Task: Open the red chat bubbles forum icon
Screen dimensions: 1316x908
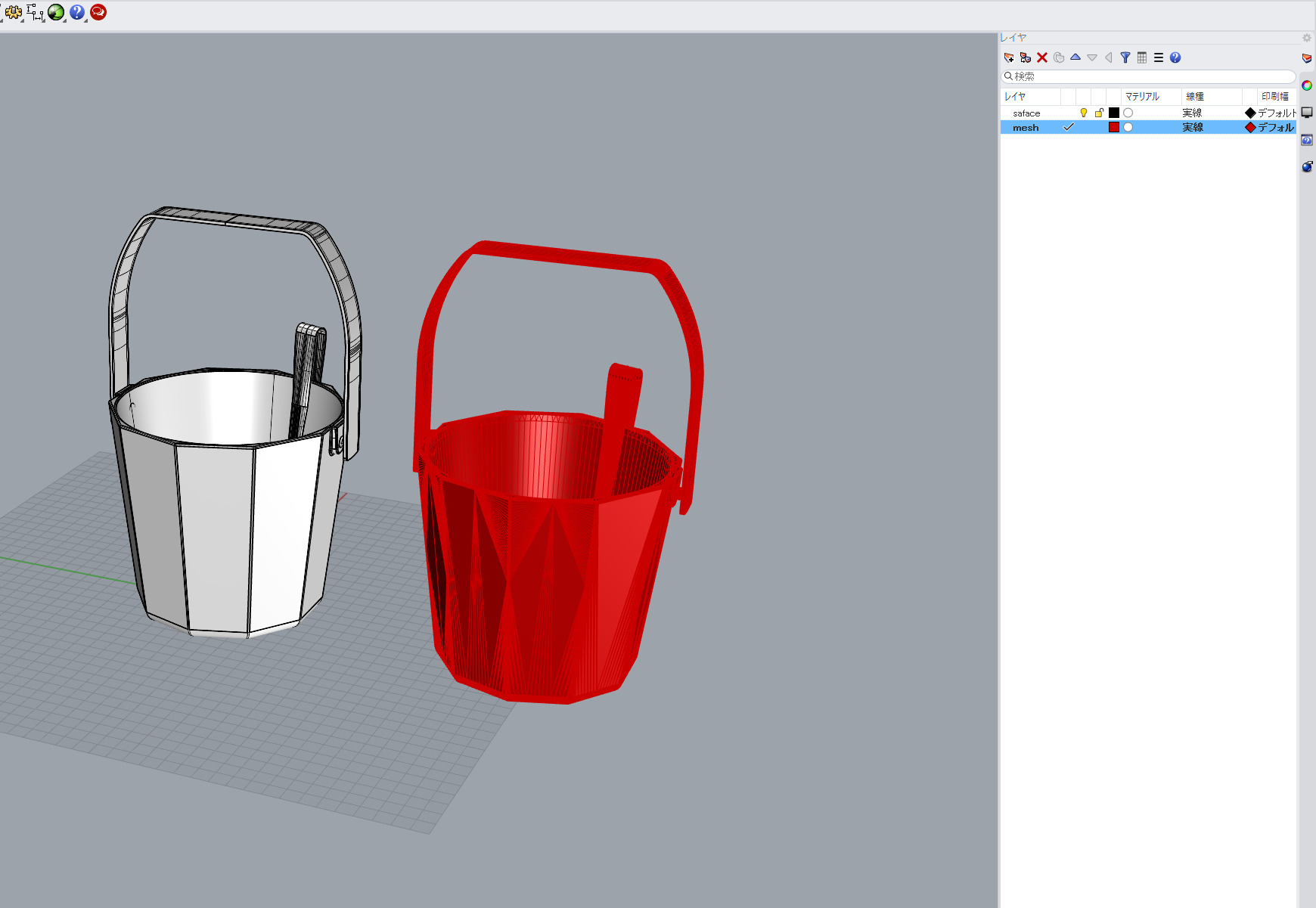Action: [x=98, y=12]
